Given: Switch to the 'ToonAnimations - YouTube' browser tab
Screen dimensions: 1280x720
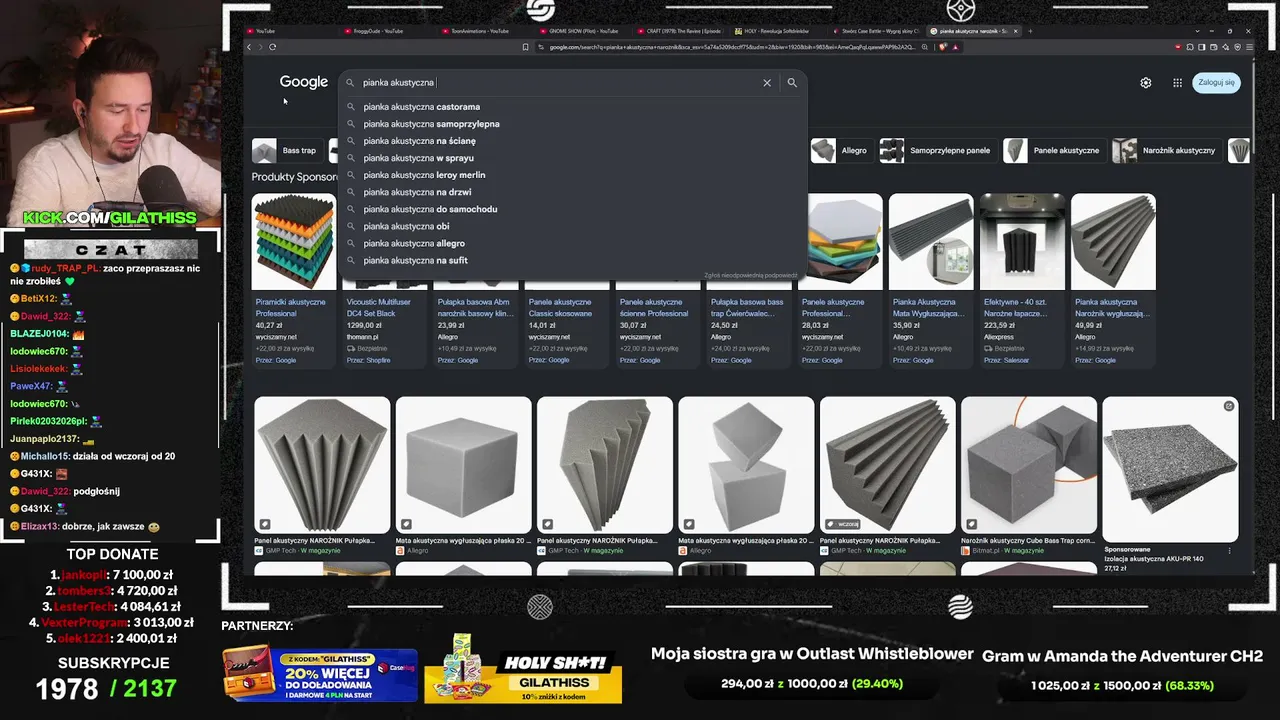Looking at the screenshot, I should [480, 31].
